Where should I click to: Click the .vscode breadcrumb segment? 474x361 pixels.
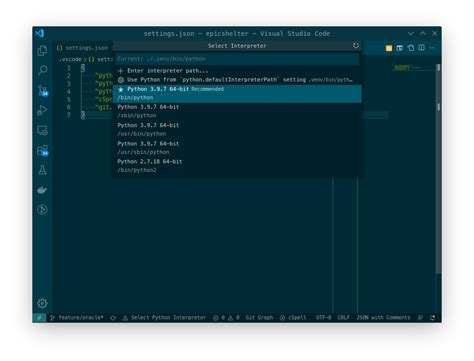coord(70,59)
